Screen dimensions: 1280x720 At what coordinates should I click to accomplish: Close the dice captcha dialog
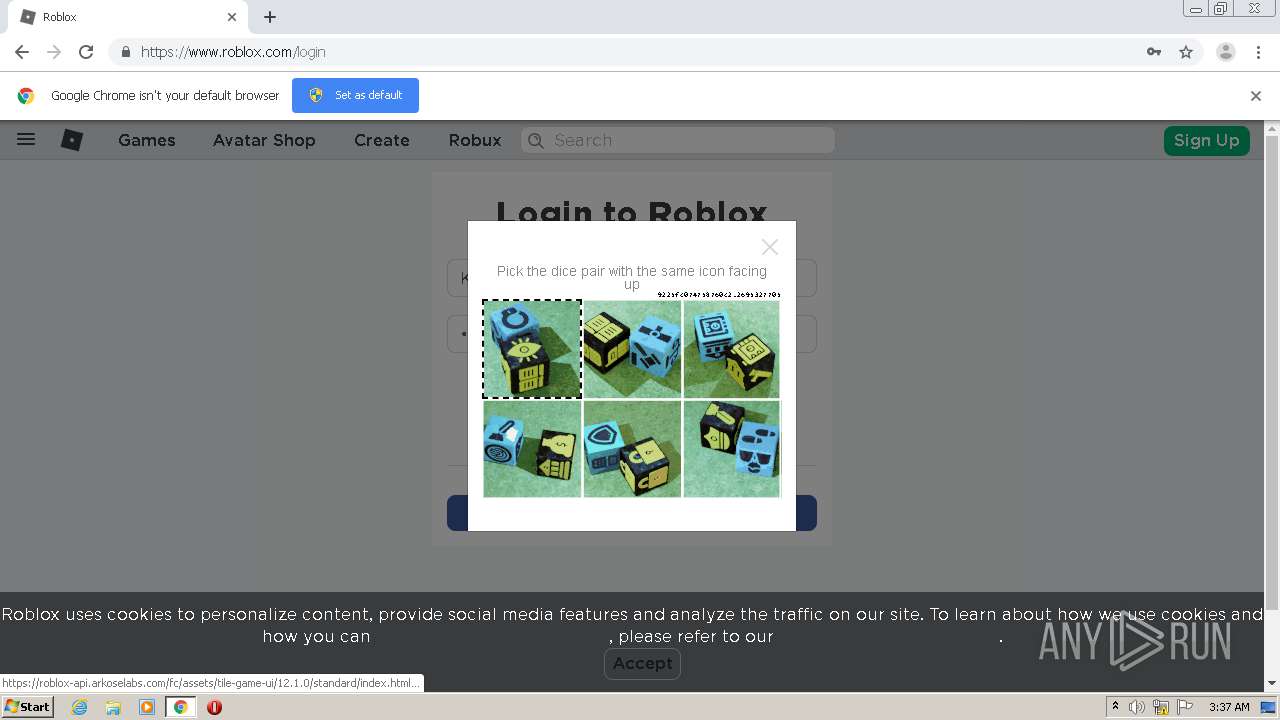(769, 246)
